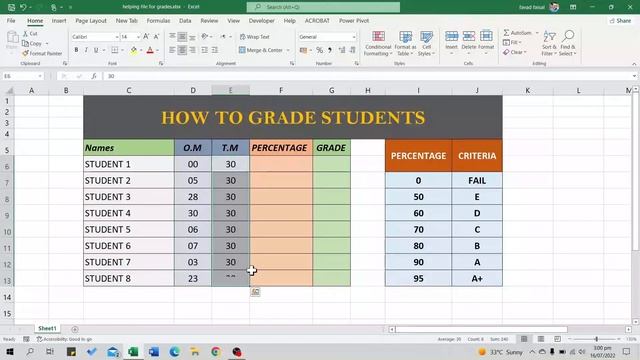Screen dimensions: 640x360
Task: Toggle center horizontal alignment
Action: point(182,50)
